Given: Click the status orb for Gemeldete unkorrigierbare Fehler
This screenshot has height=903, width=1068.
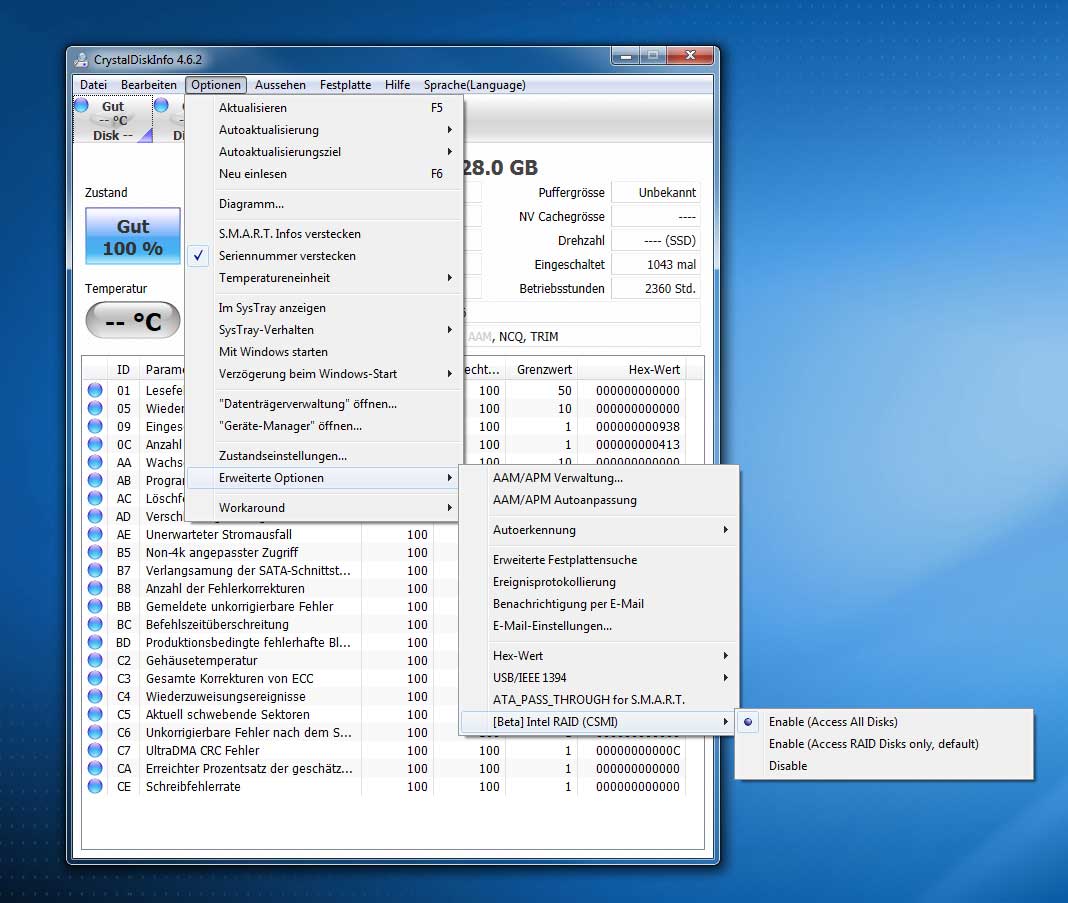Looking at the screenshot, I should point(95,606).
